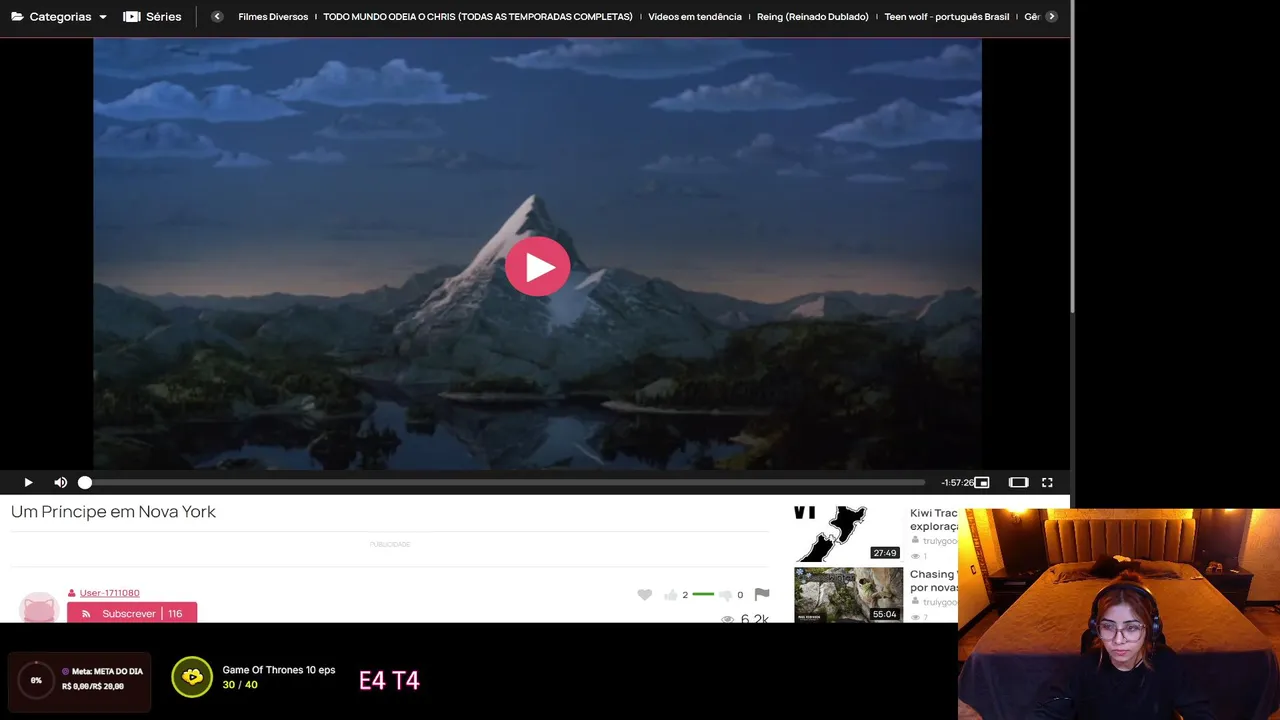The image size is (1280, 720).
Task: Click the left arrow of category carousel
Action: (217, 17)
